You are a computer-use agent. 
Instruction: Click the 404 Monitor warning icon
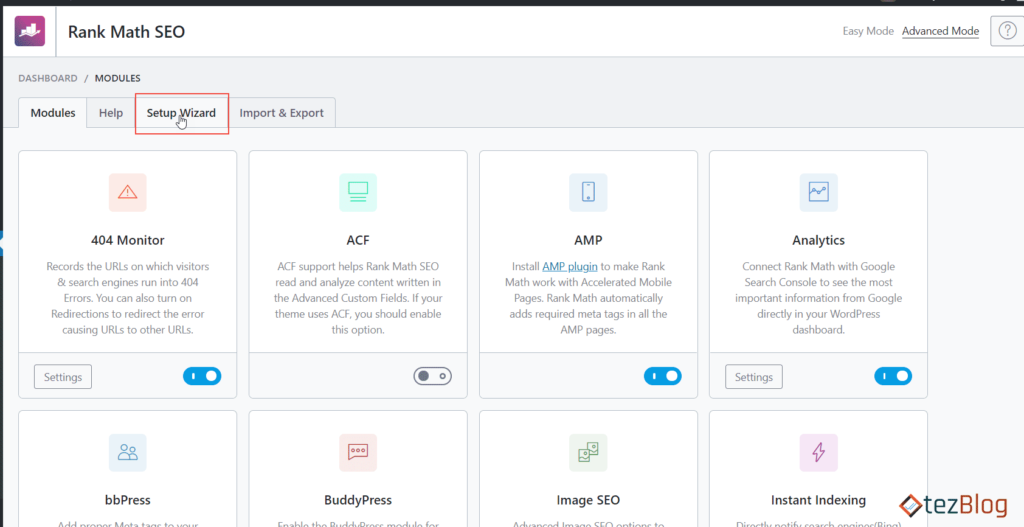click(x=128, y=192)
